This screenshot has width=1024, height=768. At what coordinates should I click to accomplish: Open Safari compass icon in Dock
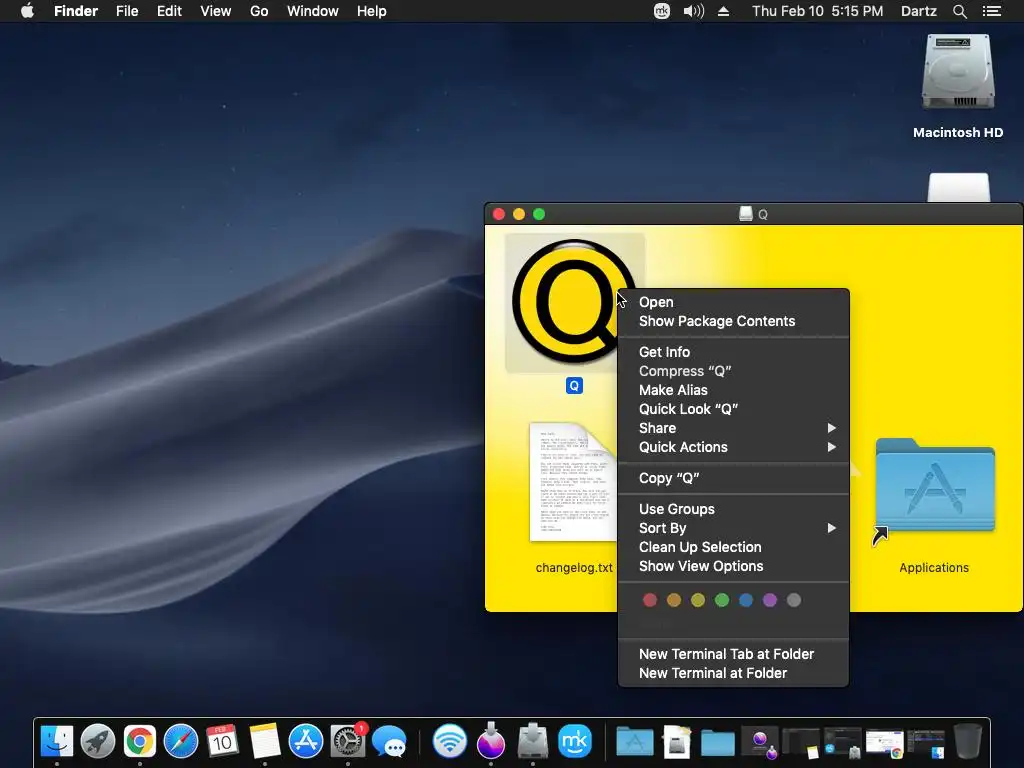tap(181, 741)
